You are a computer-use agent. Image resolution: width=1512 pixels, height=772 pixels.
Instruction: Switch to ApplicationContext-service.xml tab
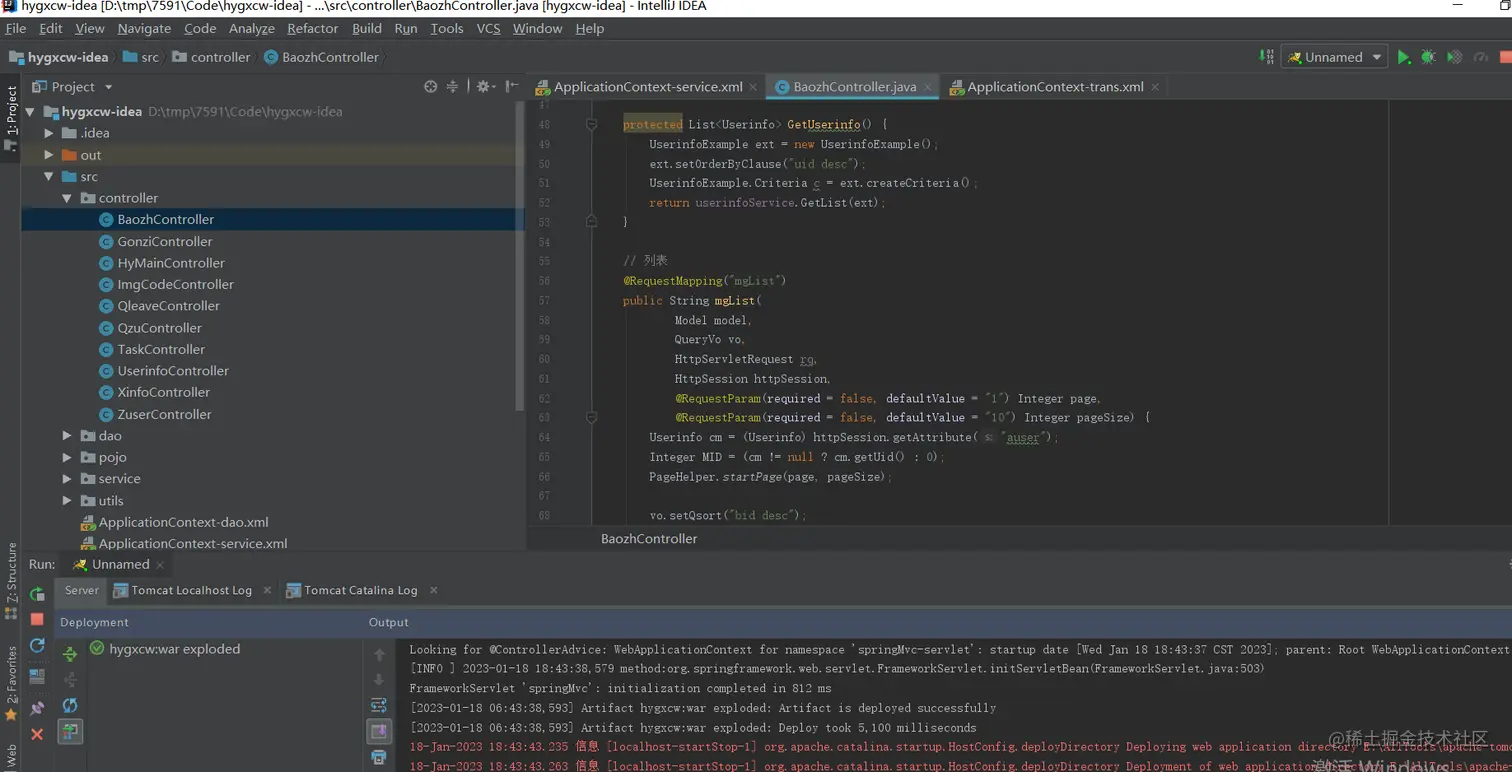click(646, 87)
